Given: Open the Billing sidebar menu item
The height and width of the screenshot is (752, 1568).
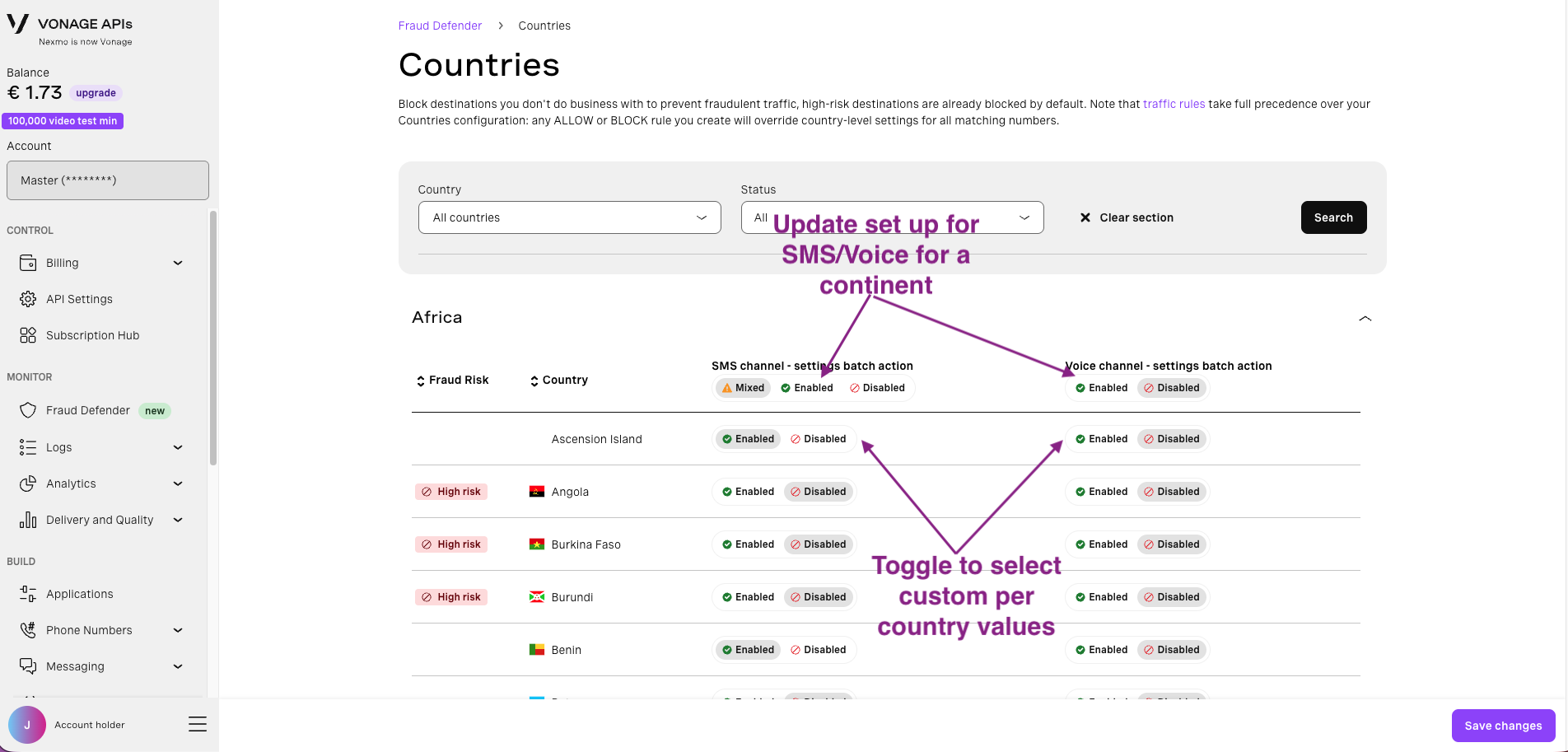Looking at the screenshot, I should [x=103, y=263].
